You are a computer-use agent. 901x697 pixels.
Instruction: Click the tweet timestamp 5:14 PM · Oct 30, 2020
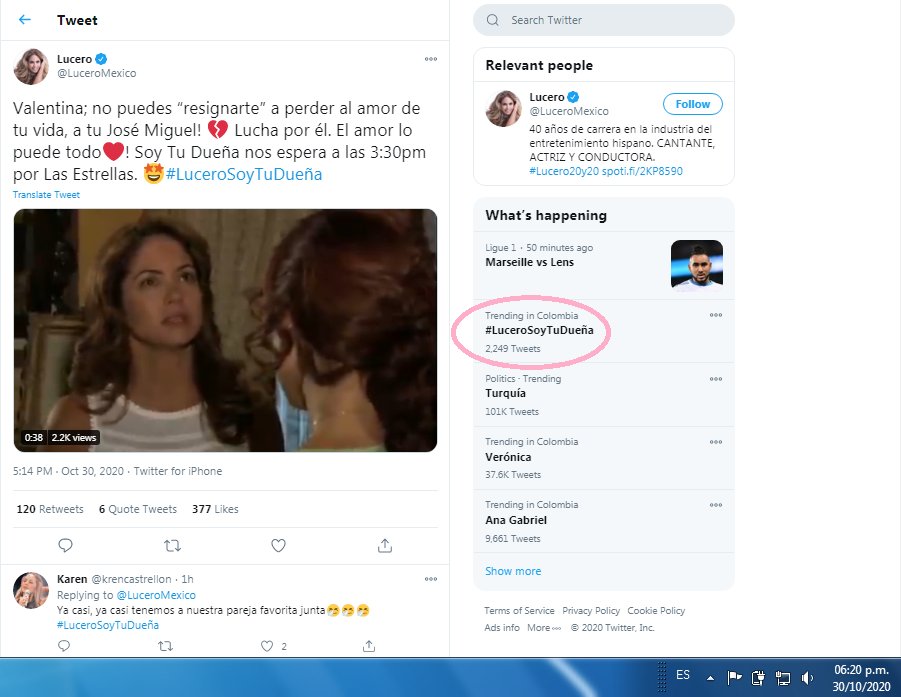tap(68, 471)
